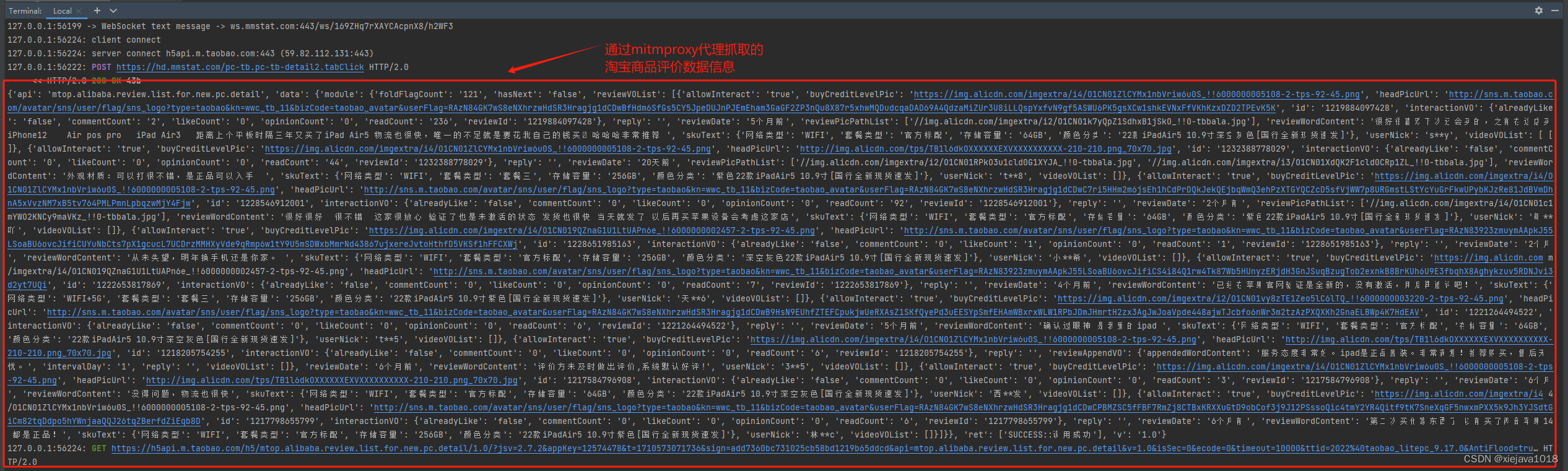The image size is (1568, 471).
Task: Click the 'server connect h5api.m.taobao.com:443' line
Action: pos(191,53)
